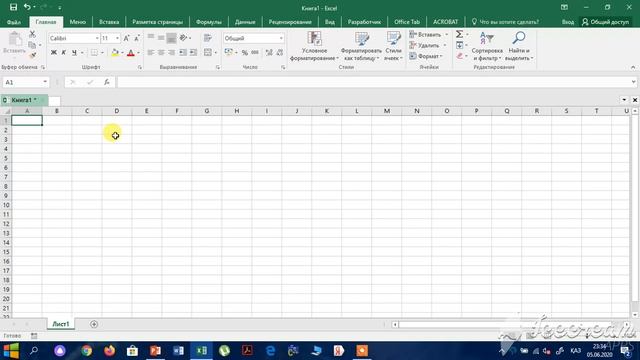Decrease font size with the small A
Image resolution: width=640 pixels, height=360 pixels.
coord(137,38)
